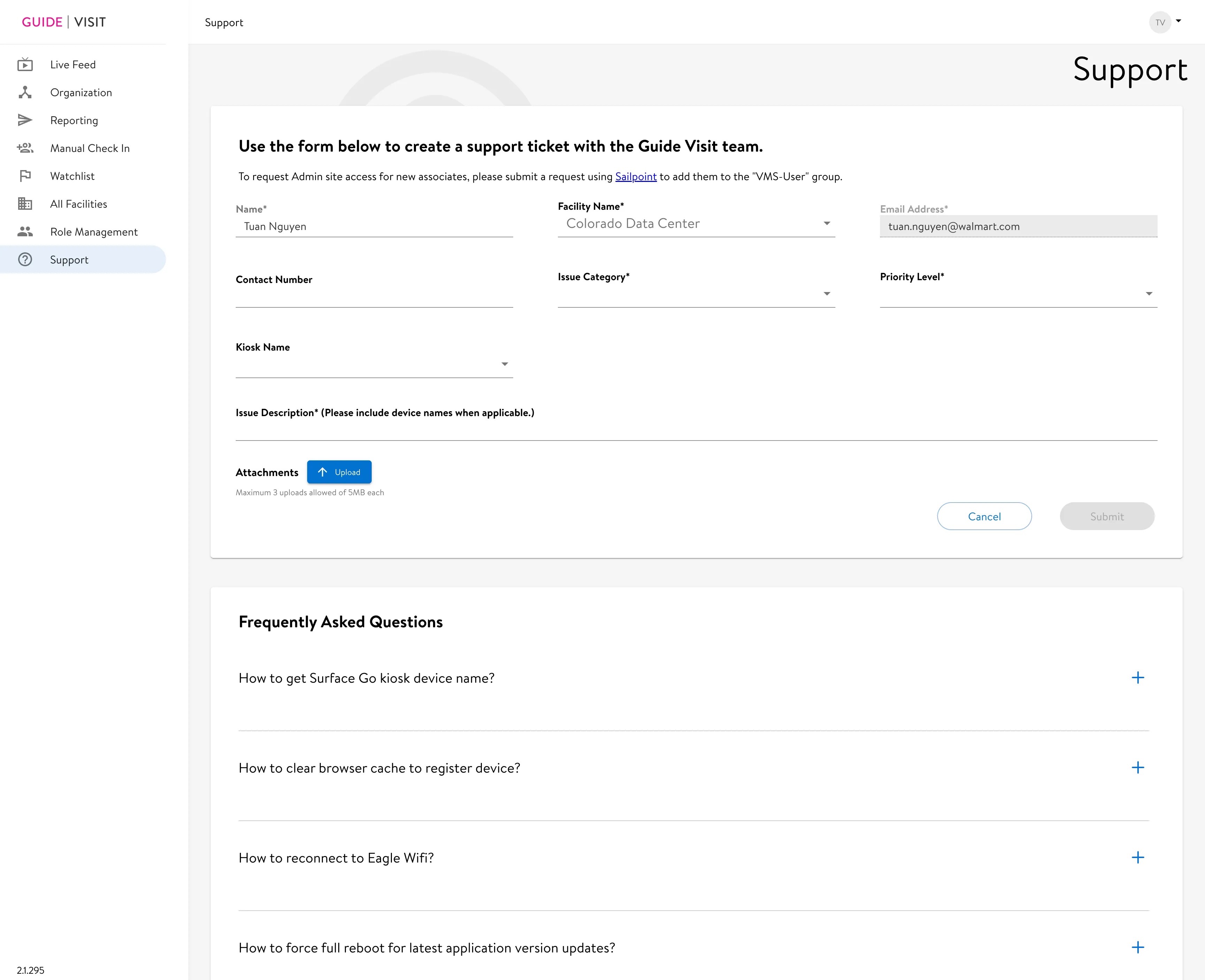Click 'How to reconnect to Eagle Wifi?' text
Image resolution: width=1205 pixels, height=980 pixels.
click(336, 858)
